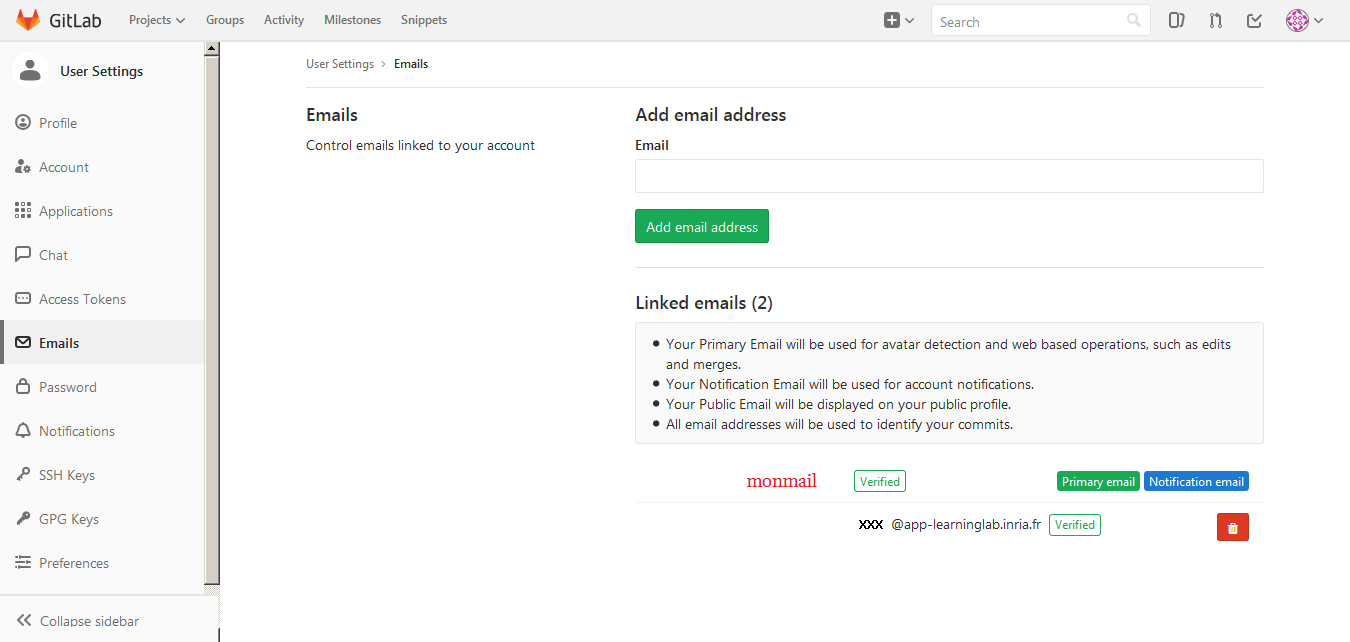Open SSH Keys settings in sidebar

(66, 475)
